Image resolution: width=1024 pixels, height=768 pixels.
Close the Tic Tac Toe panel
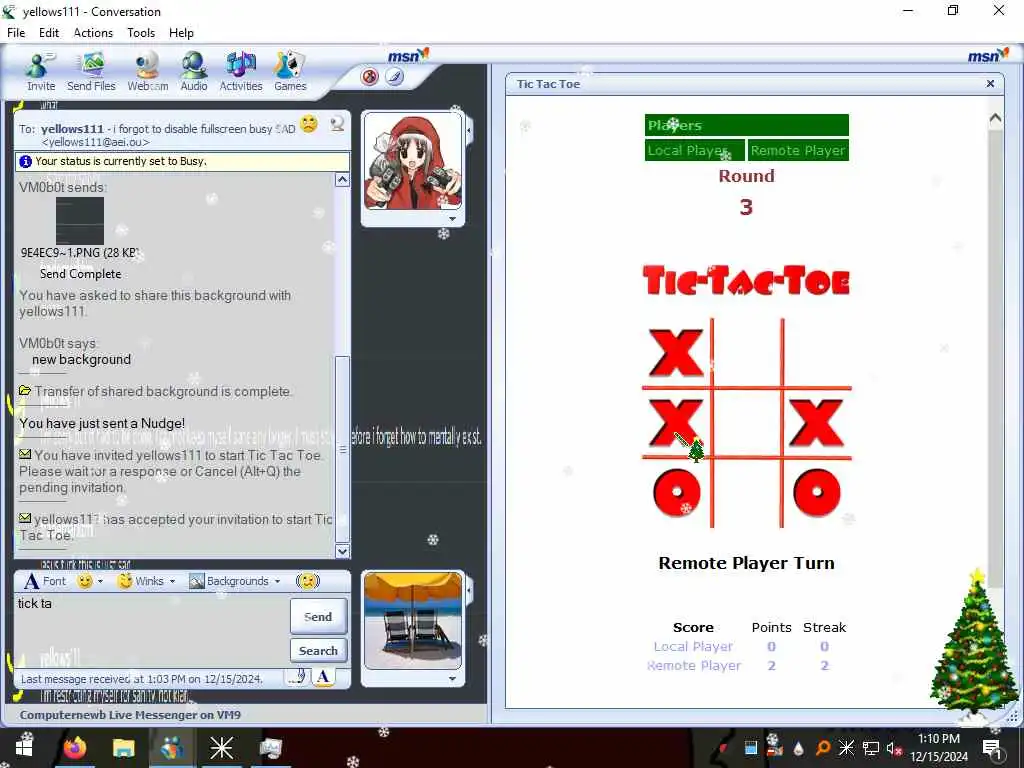[990, 84]
